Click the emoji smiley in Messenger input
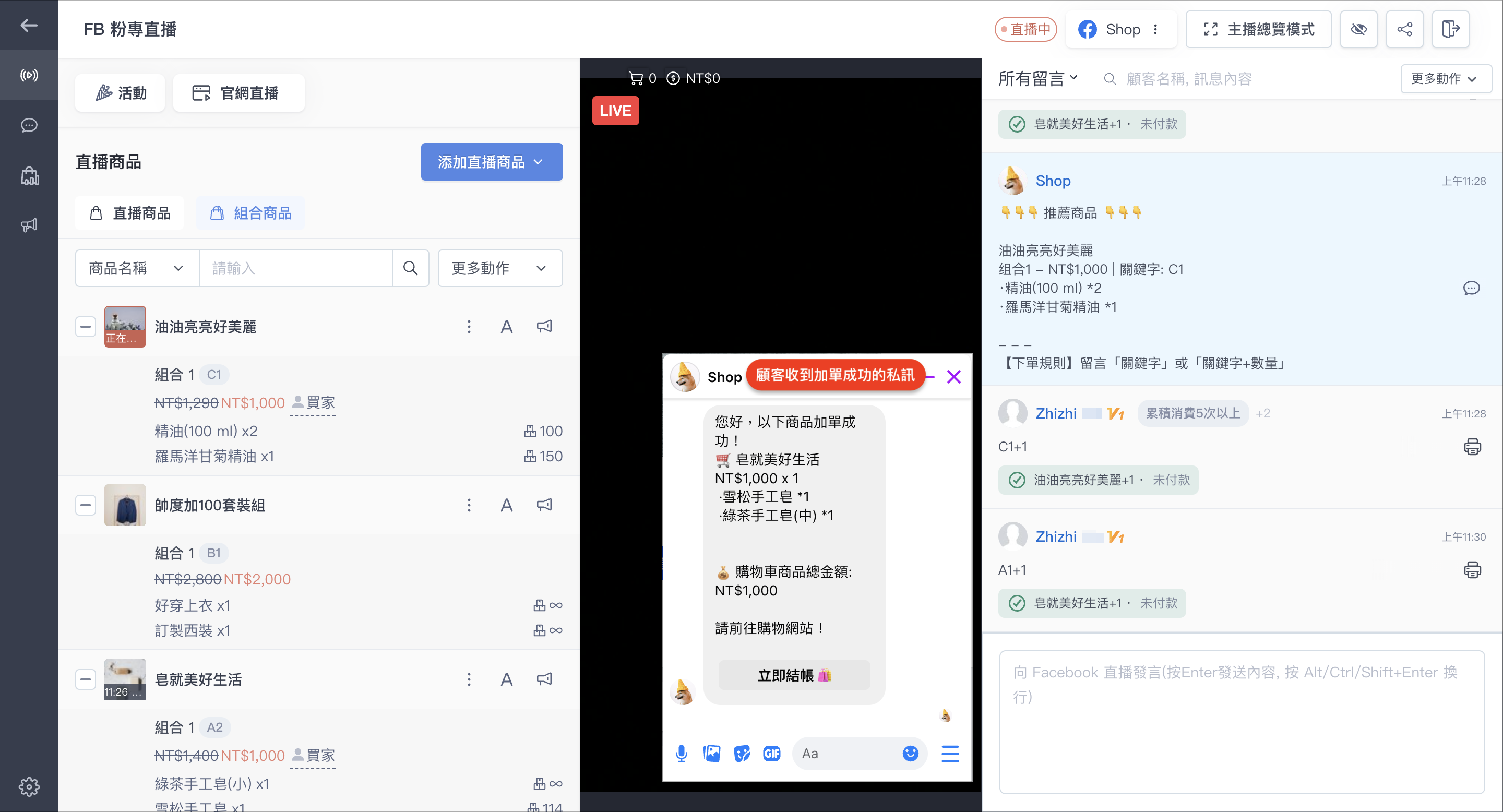This screenshot has width=1503, height=812. click(x=910, y=754)
